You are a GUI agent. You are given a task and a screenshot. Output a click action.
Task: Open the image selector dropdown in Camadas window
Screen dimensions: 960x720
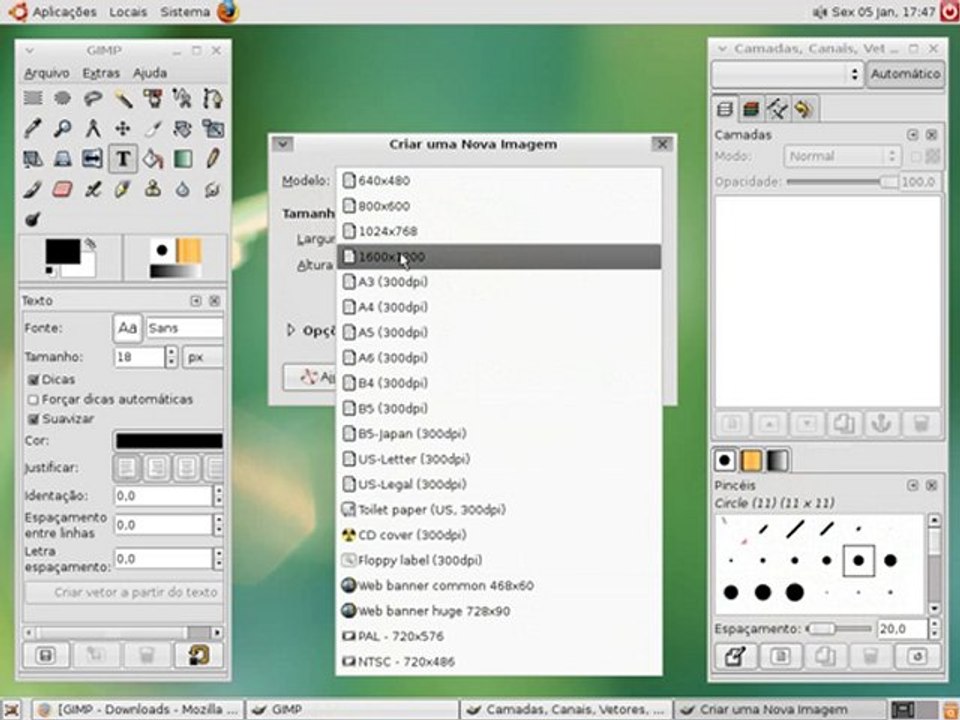click(787, 74)
